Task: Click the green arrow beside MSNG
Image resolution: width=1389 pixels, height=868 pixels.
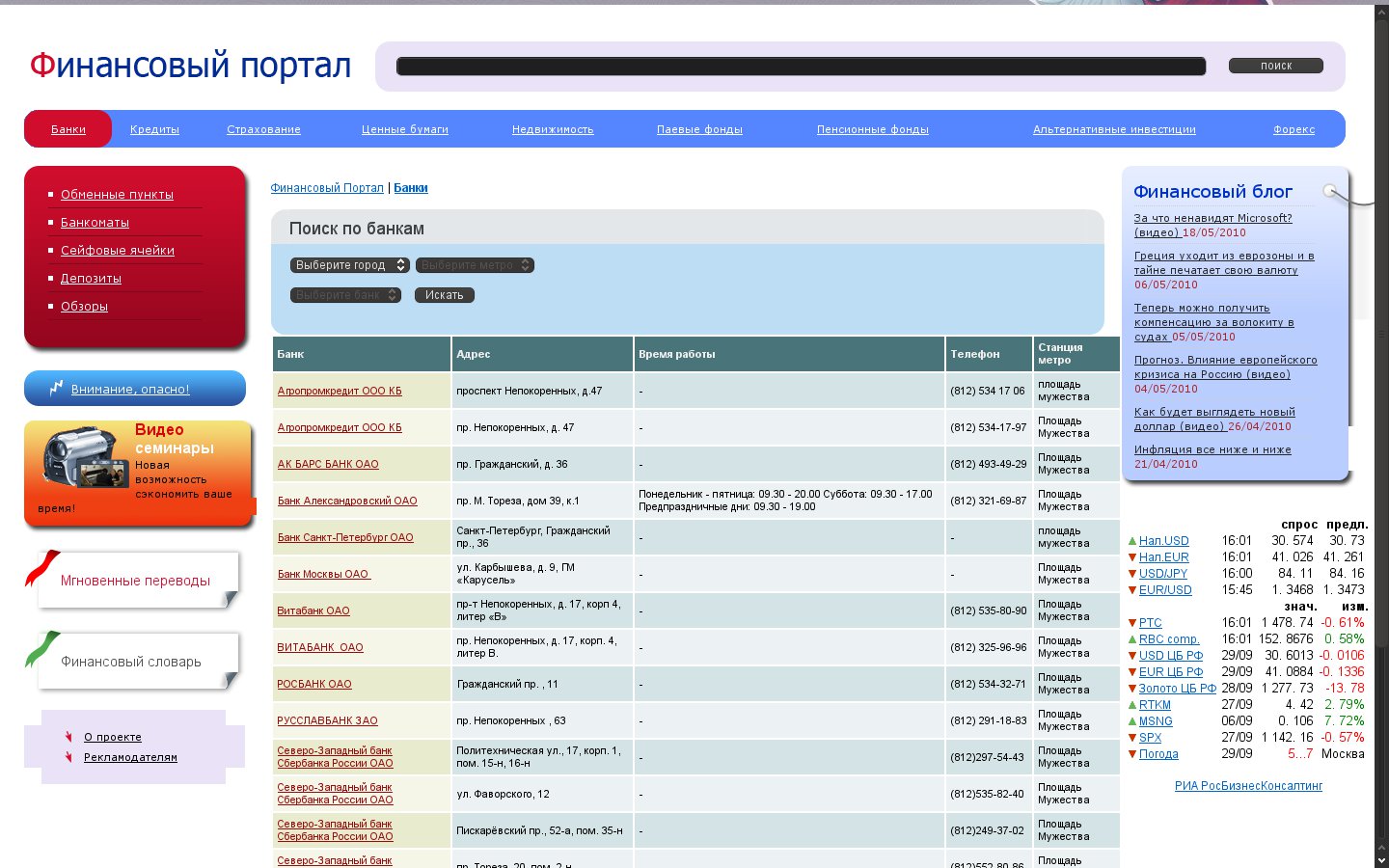Action: (x=1132, y=721)
